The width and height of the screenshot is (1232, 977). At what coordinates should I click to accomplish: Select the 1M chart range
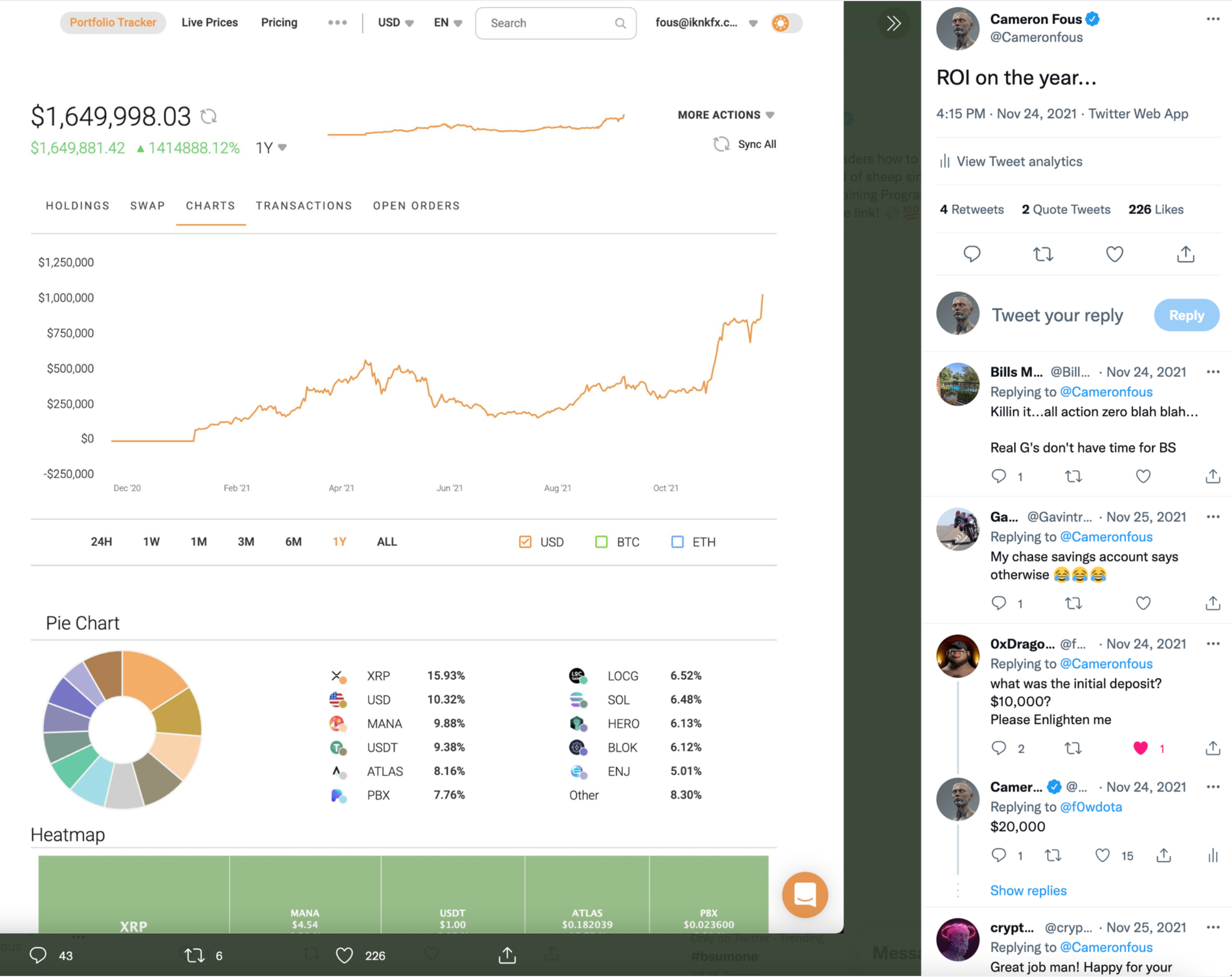[x=198, y=542]
